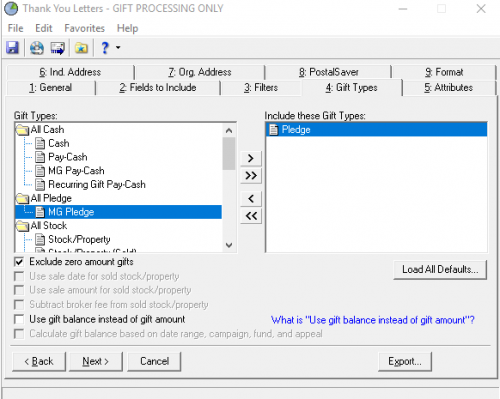Select MG Pledge in the tree
The width and height of the screenshot is (500, 399).
point(118,212)
